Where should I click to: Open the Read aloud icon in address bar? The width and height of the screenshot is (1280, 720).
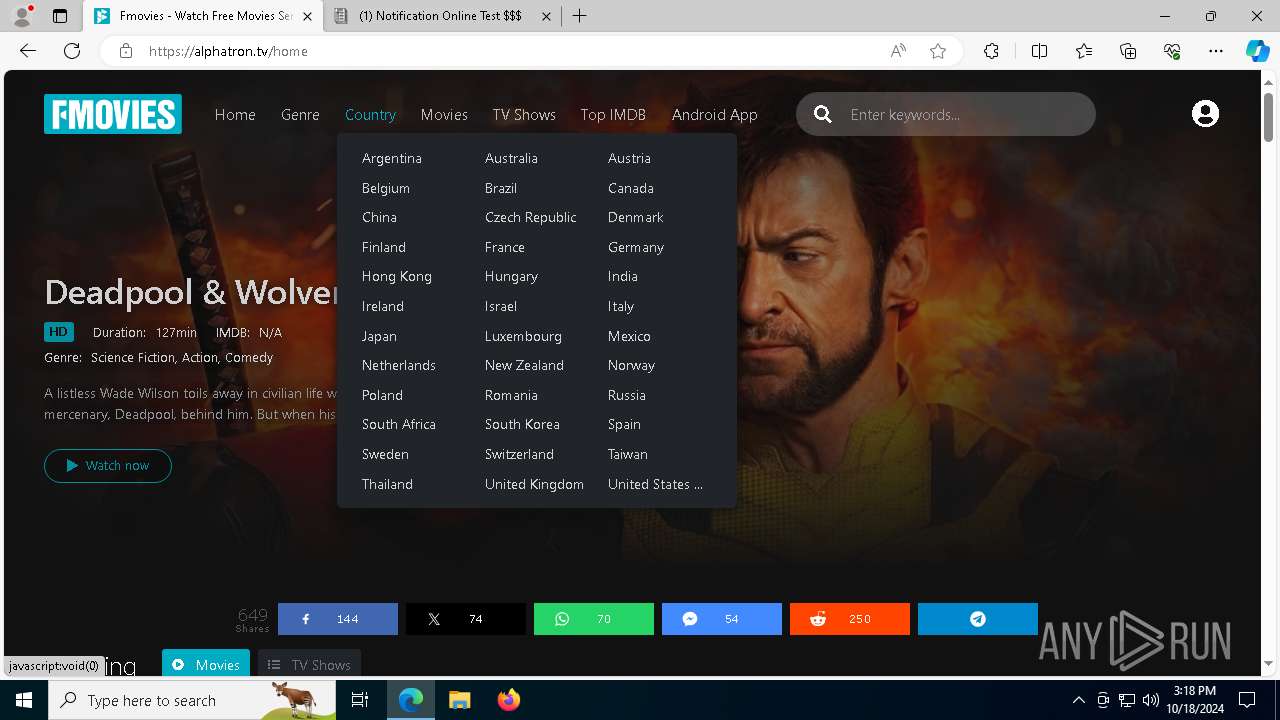tap(898, 51)
